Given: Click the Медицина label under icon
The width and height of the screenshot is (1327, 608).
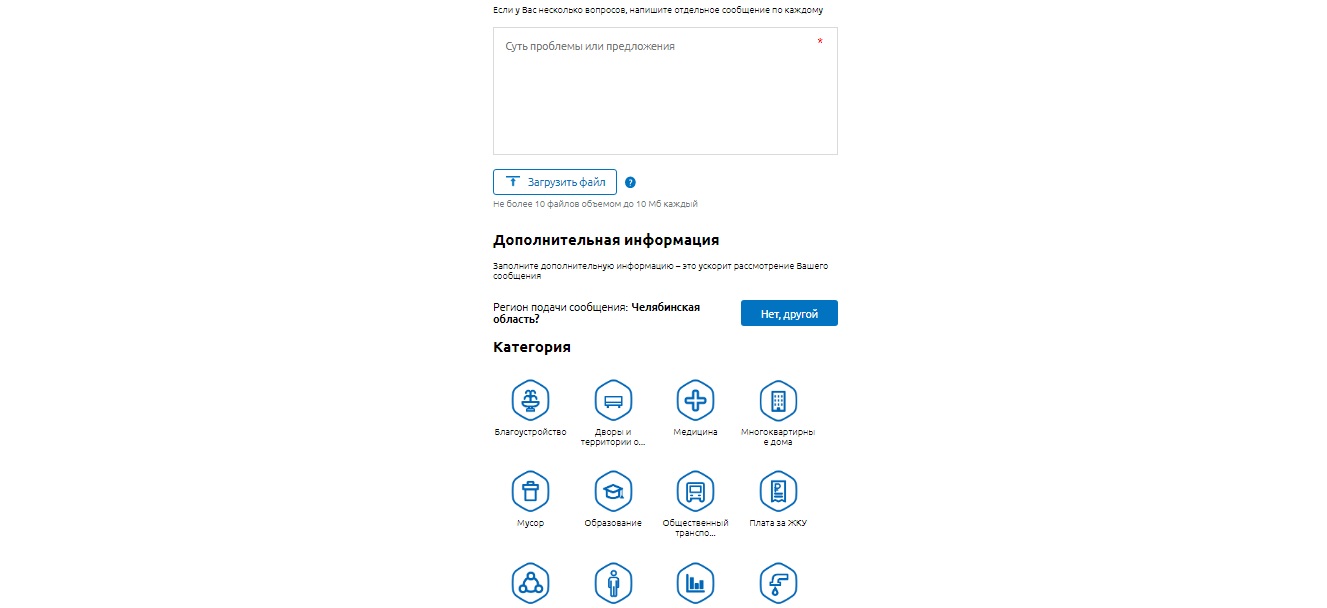Looking at the screenshot, I should point(695,432).
